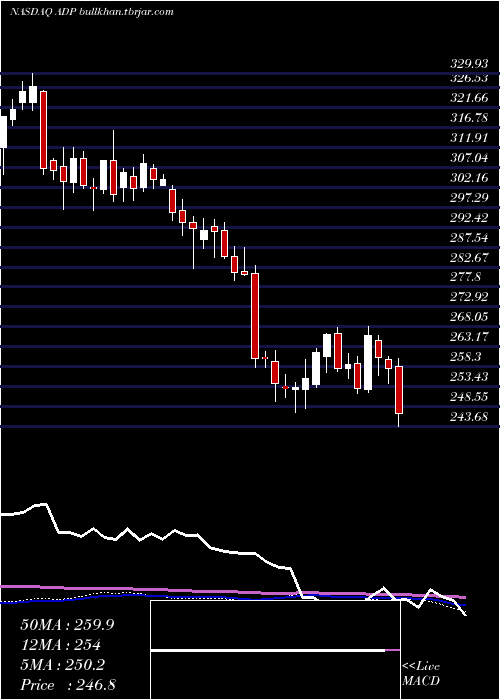Click the 287.54 price label
500x700 pixels.
469,237
